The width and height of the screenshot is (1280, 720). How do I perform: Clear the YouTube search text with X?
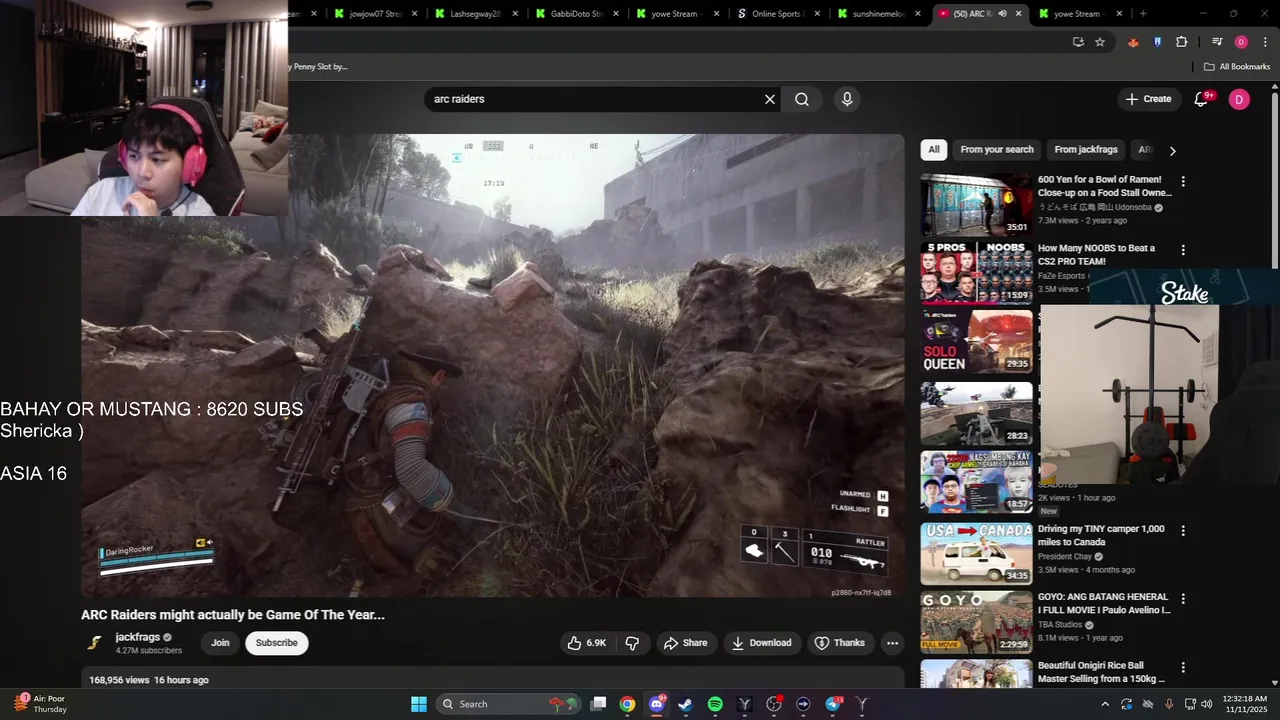[x=770, y=99]
